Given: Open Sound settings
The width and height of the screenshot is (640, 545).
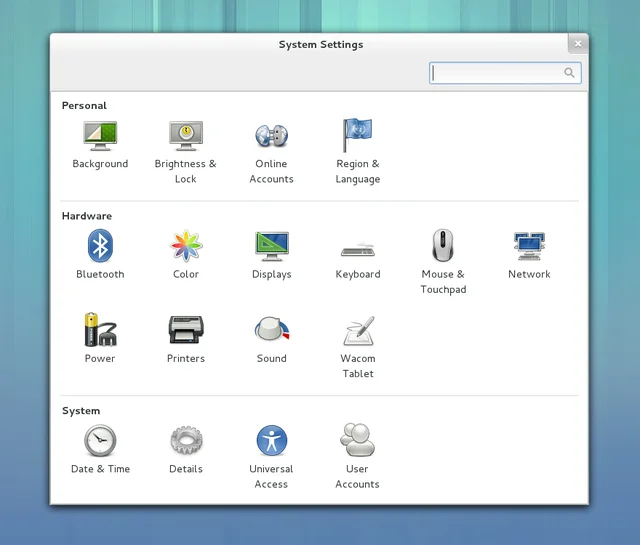Looking at the screenshot, I should click(271, 330).
